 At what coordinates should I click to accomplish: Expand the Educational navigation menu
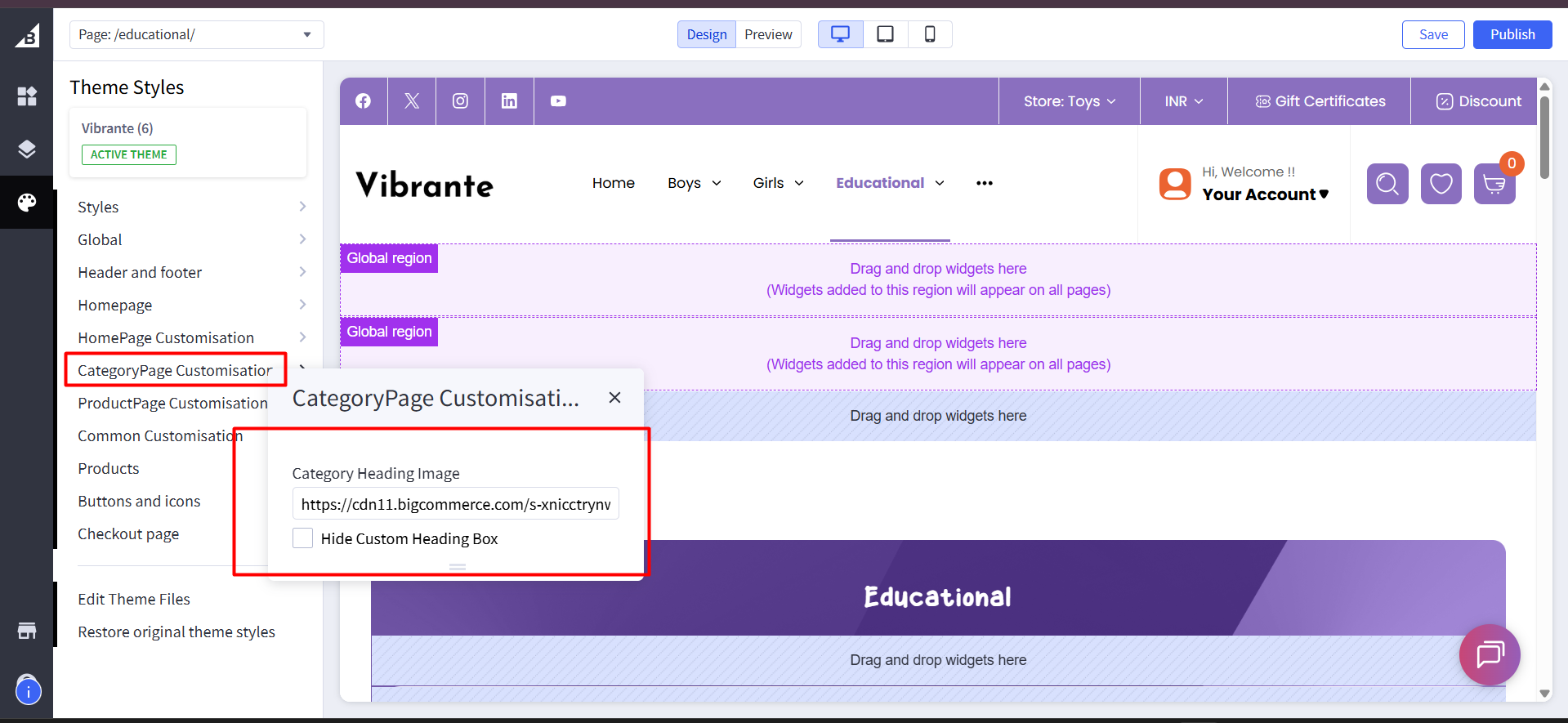click(890, 183)
